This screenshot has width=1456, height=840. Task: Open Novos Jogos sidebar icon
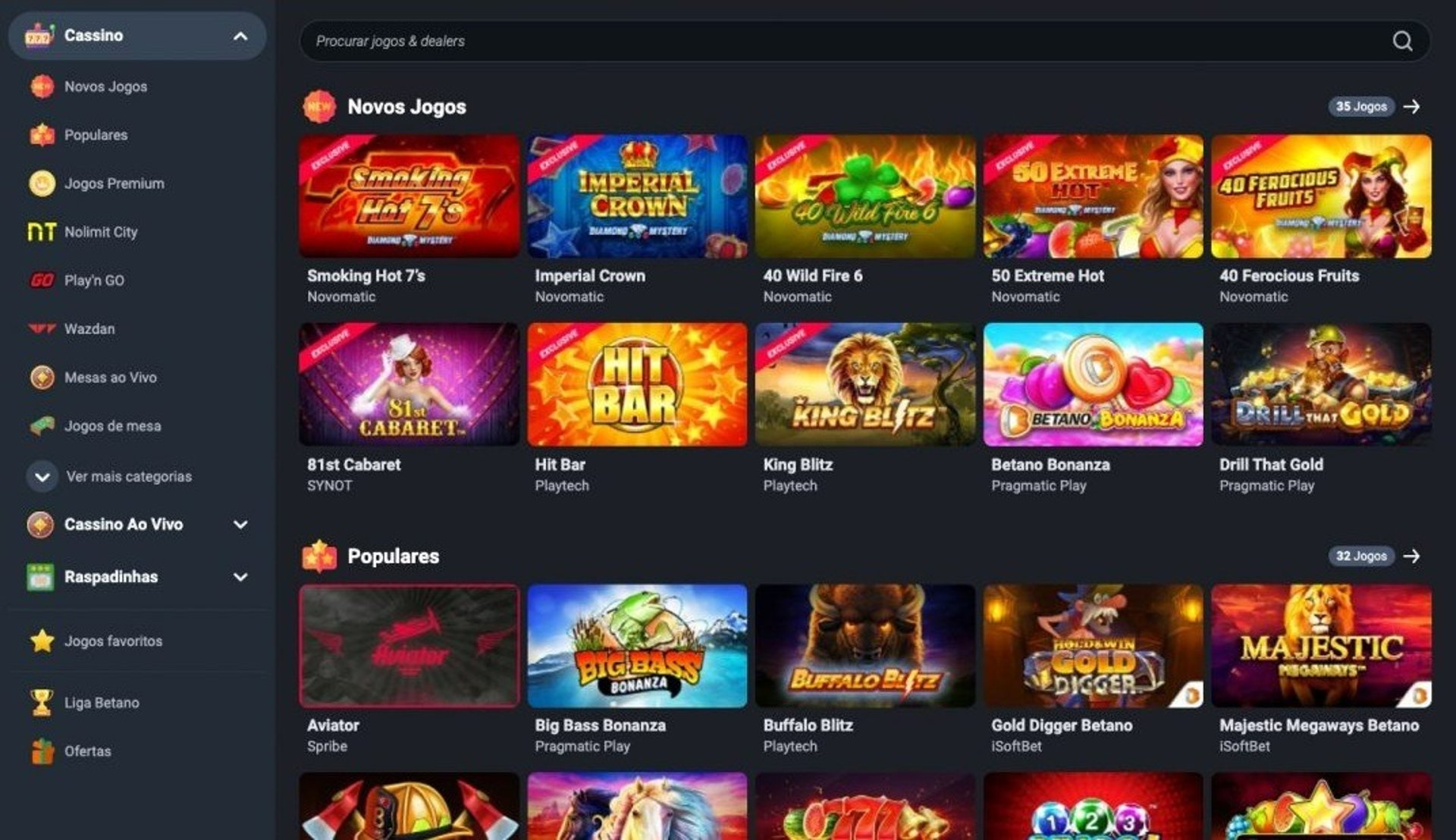click(42, 86)
